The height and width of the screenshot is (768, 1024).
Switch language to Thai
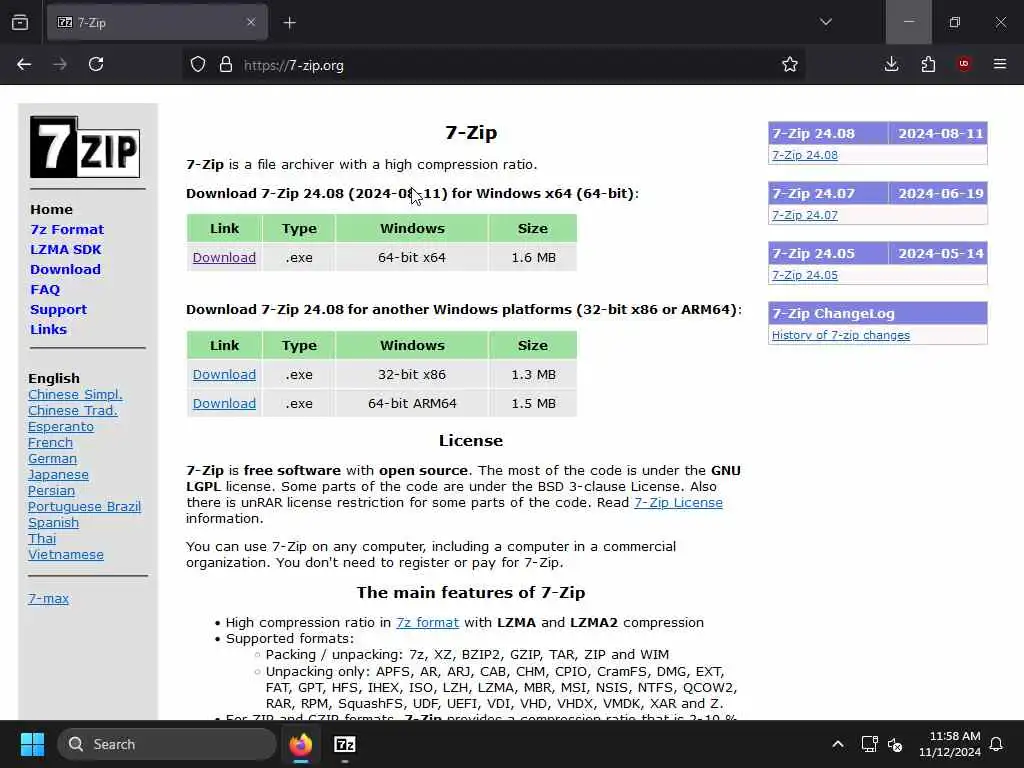(x=42, y=538)
